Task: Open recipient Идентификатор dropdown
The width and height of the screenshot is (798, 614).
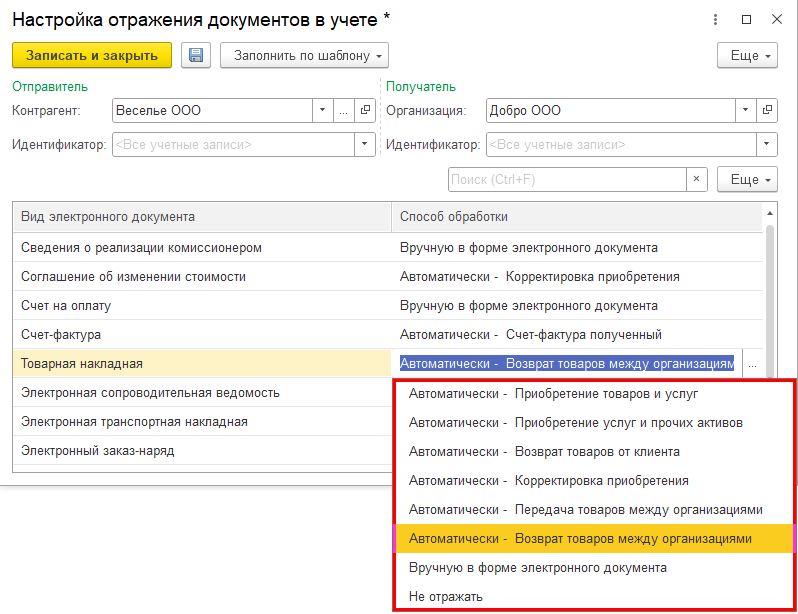Action: 767,145
